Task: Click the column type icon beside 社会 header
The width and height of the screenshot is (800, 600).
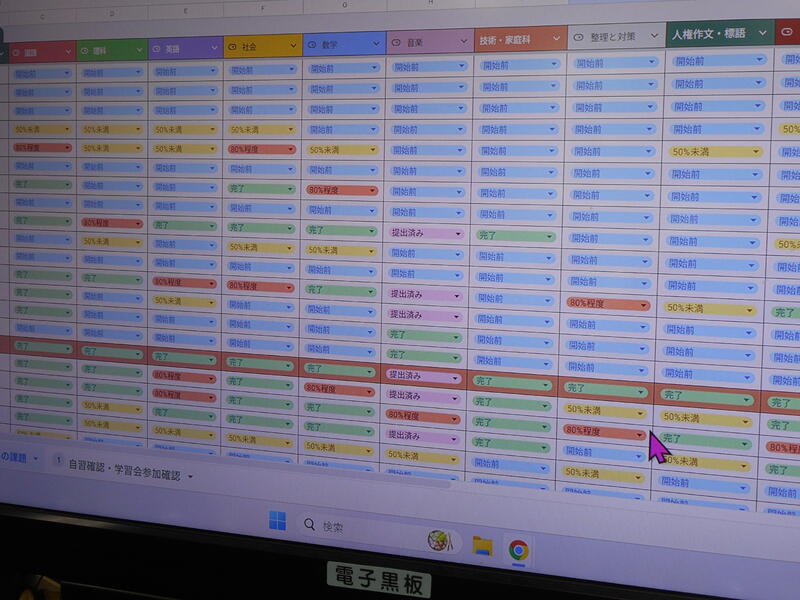Action: 233,47
